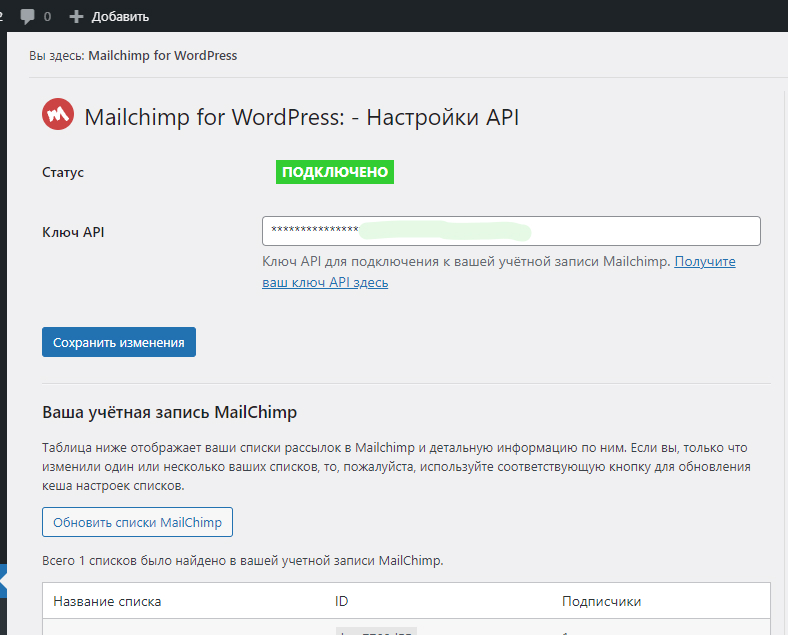Click the ПОДКЛЮЧЕНО status badge
The height and width of the screenshot is (635, 788).
(x=335, y=172)
